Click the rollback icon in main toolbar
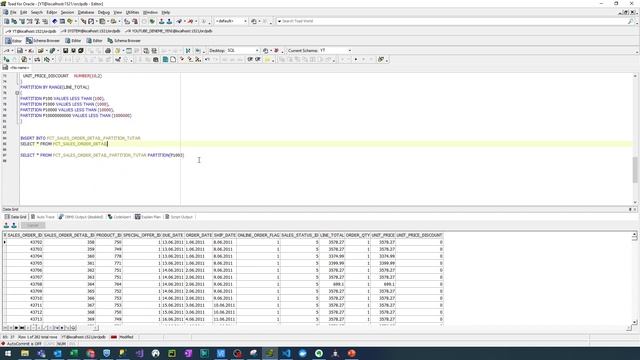The image size is (640, 360). pos(169,21)
